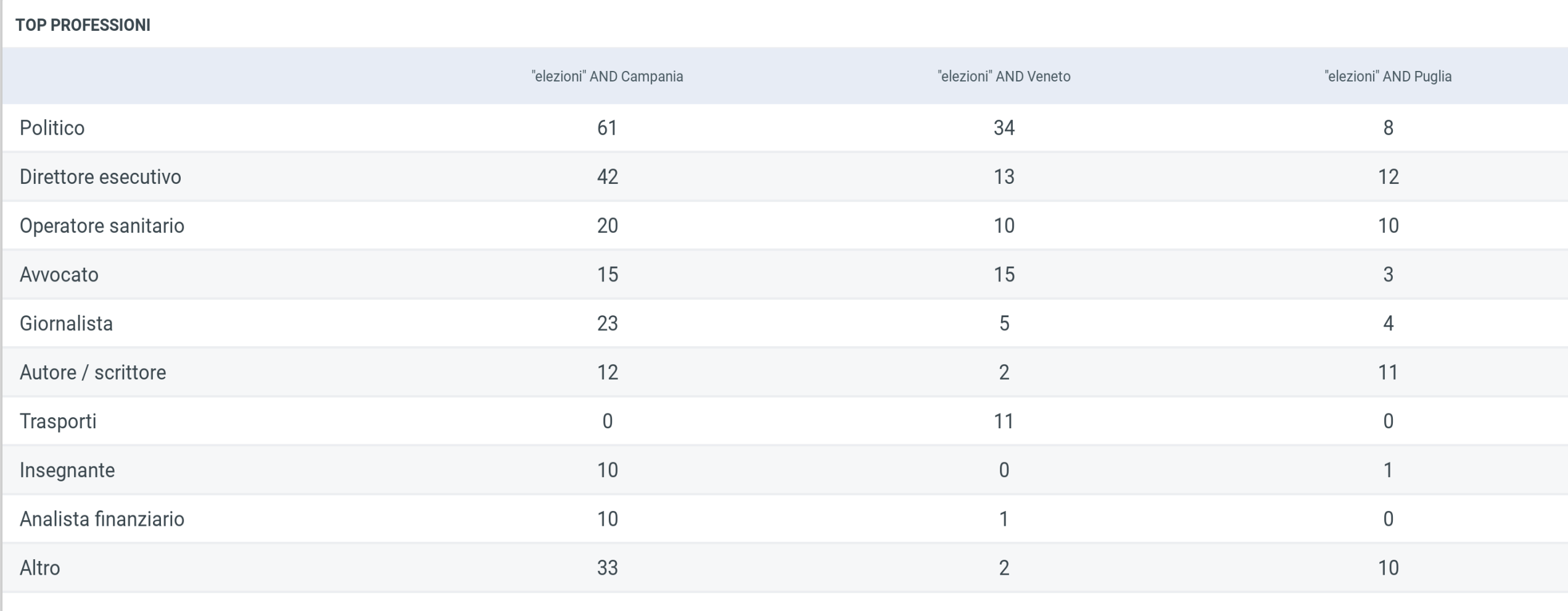Click the Insegnante row label

[67, 470]
